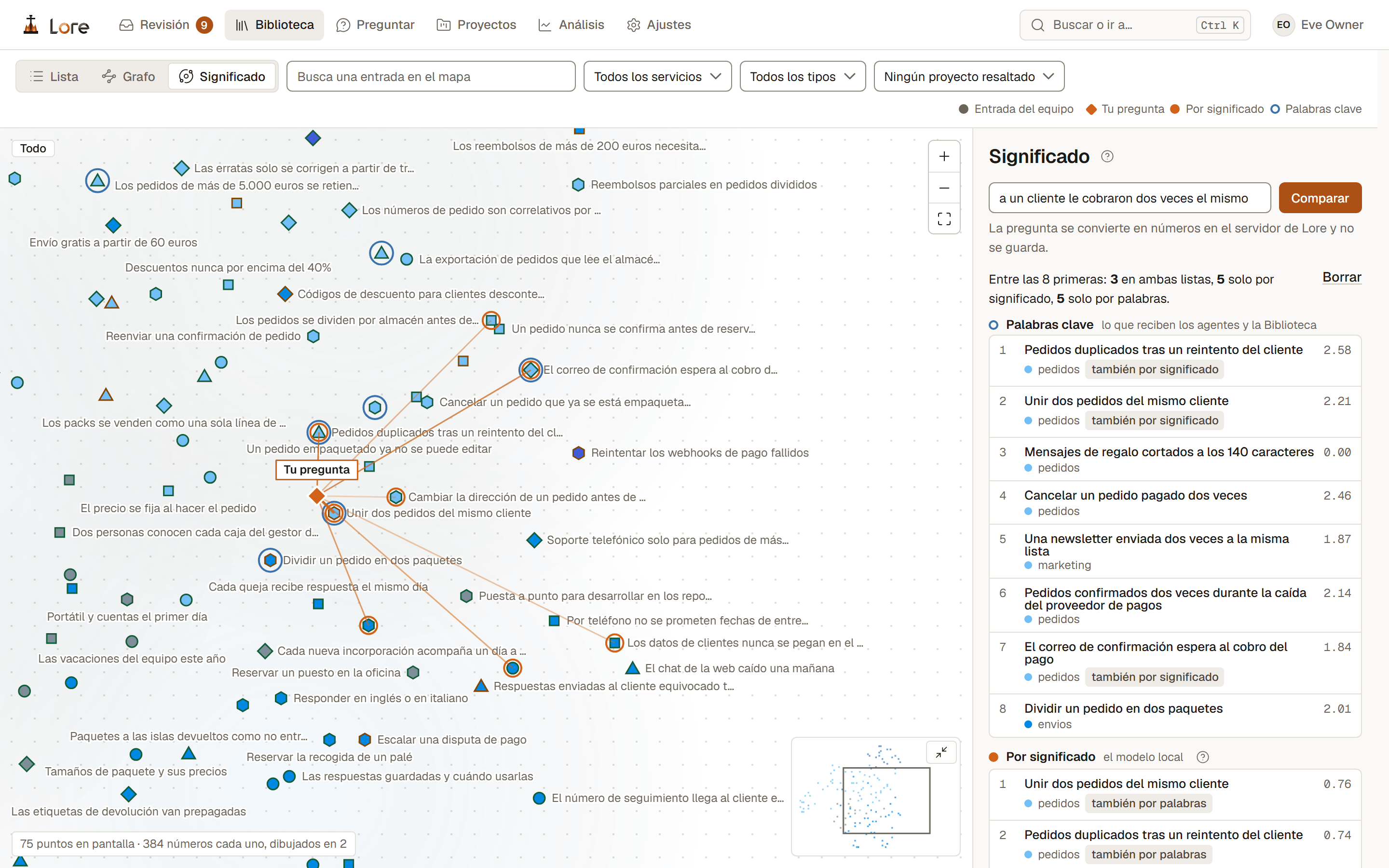1389x868 pixels.
Task: Collapse the minimap with the arrows icon
Action: tap(941, 752)
